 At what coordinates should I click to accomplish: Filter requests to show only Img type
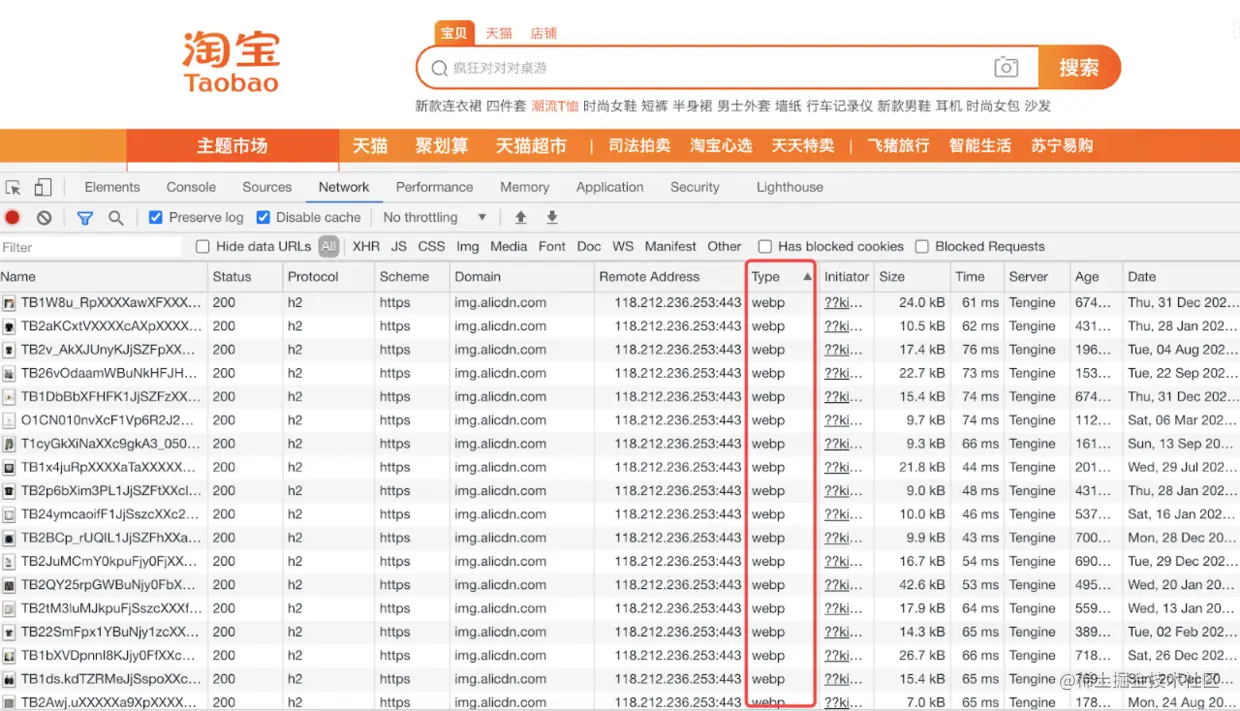[x=467, y=246]
